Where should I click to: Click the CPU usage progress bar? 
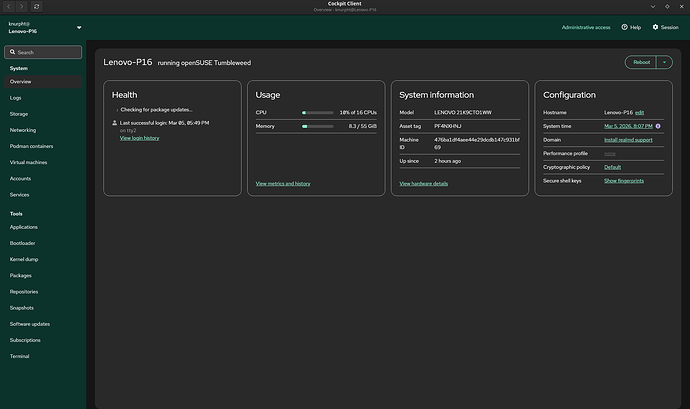click(317, 113)
